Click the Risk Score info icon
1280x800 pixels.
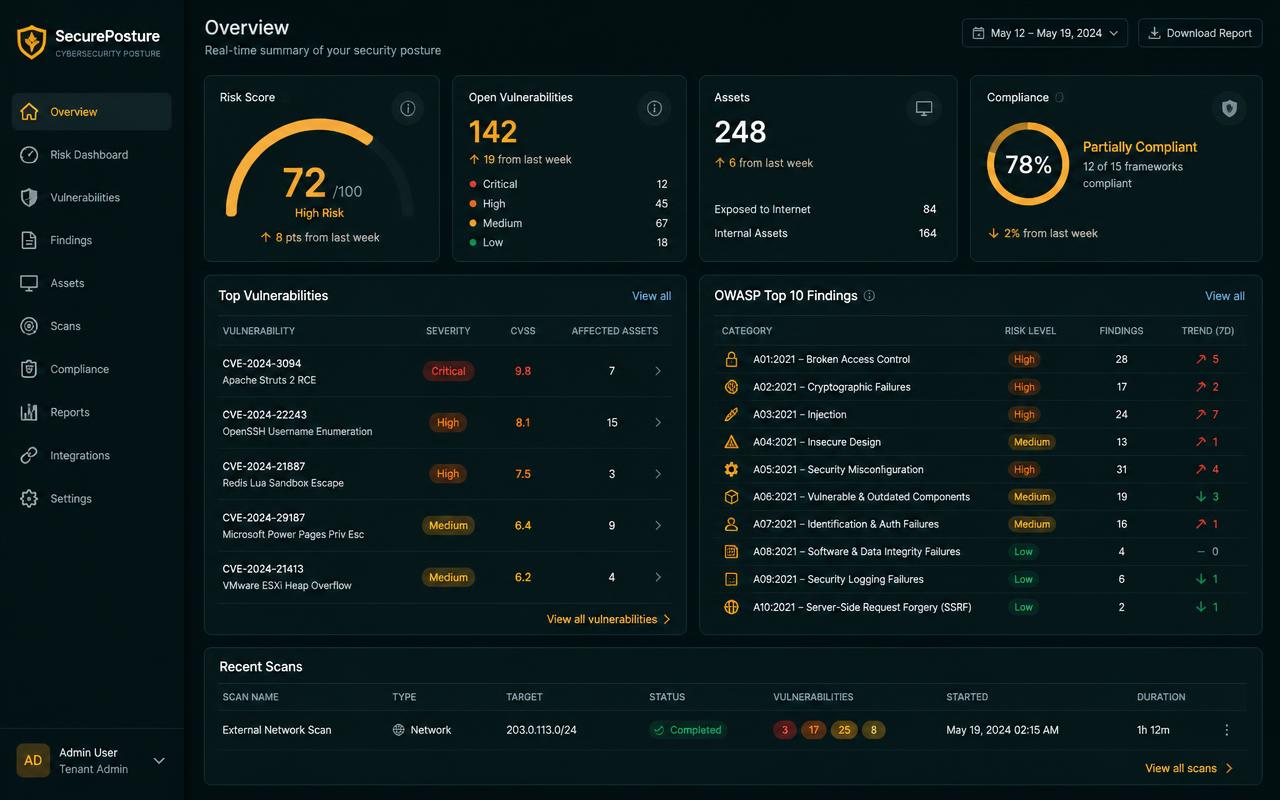(x=408, y=108)
